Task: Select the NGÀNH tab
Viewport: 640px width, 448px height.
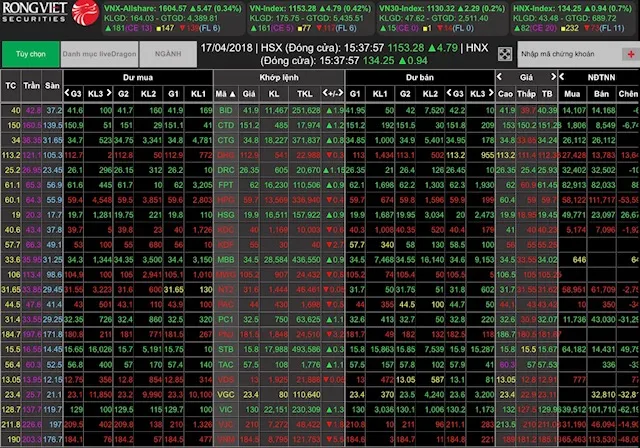Action: (167, 52)
